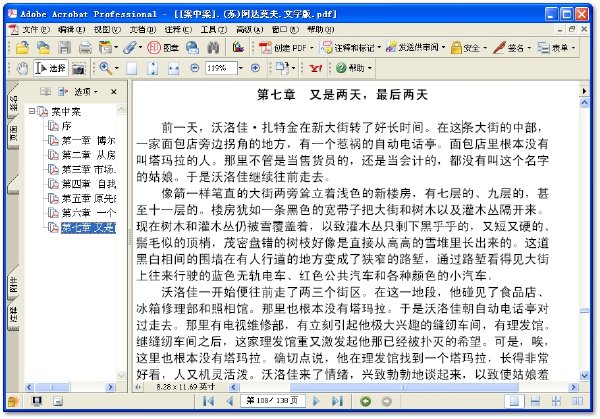Click the 119% zoom input field
600x419 pixels.
click(x=221, y=68)
